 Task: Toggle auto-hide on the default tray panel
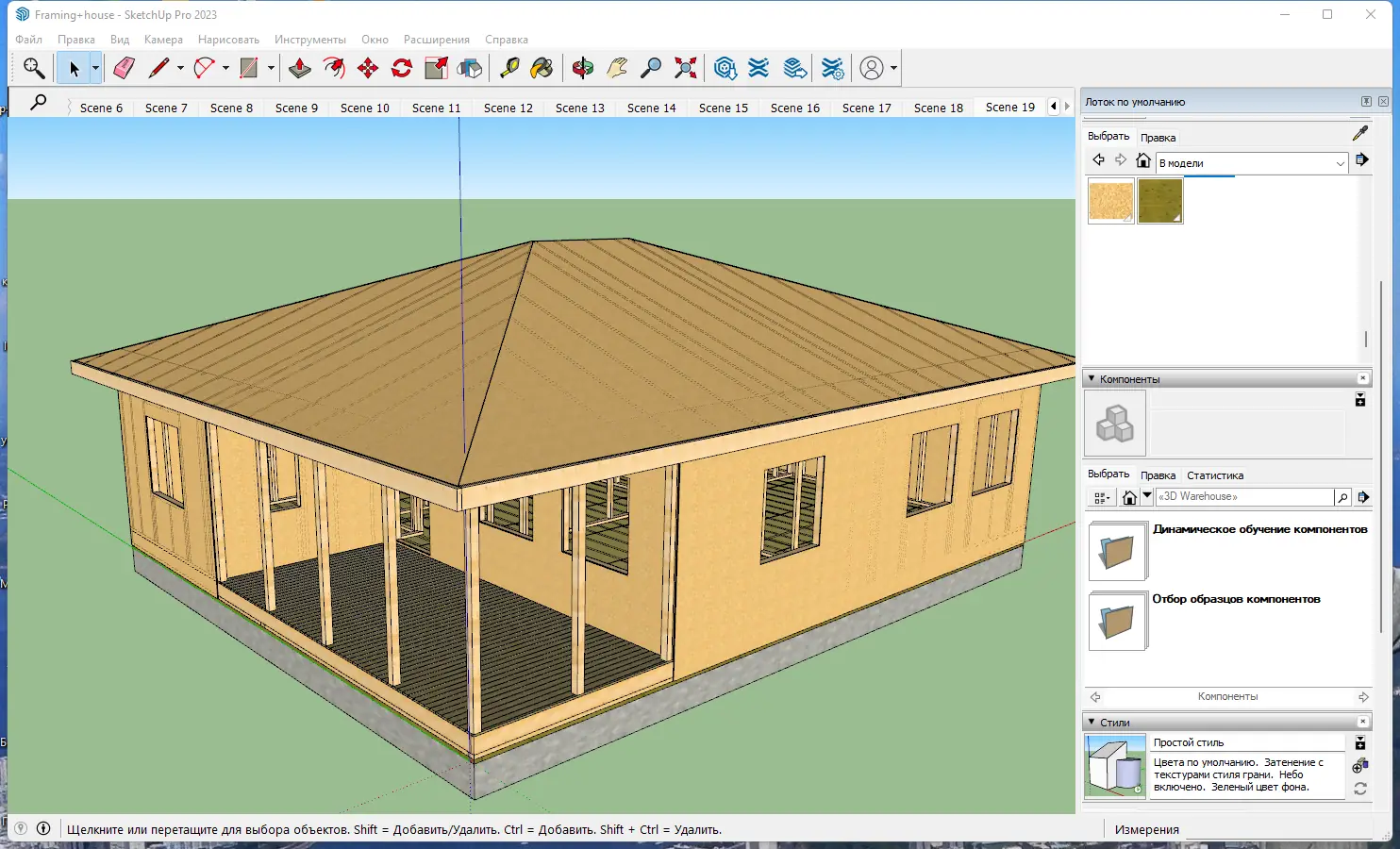[1366, 100]
